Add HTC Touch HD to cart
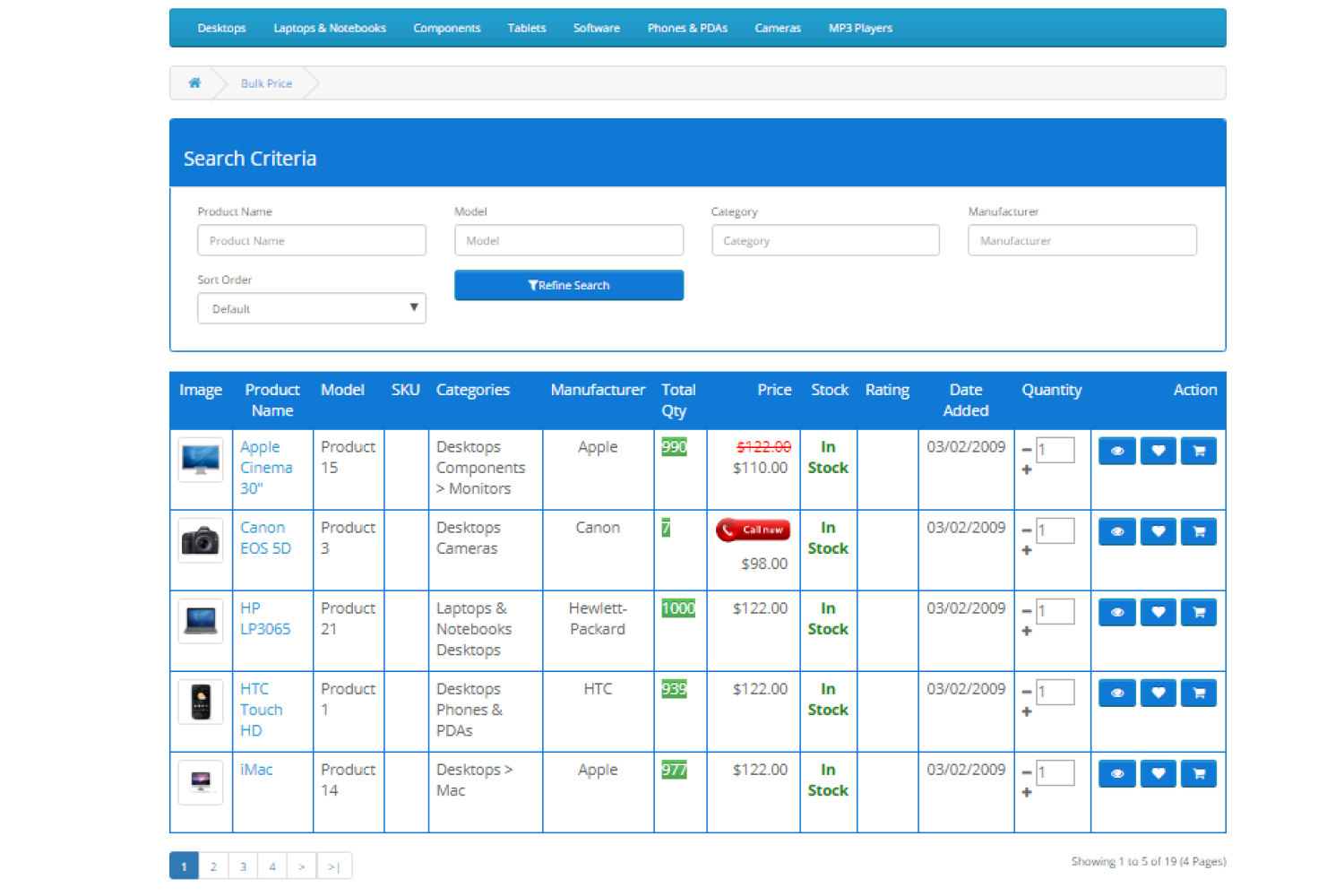The height and width of the screenshot is (896, 1344). point(1199,693)
